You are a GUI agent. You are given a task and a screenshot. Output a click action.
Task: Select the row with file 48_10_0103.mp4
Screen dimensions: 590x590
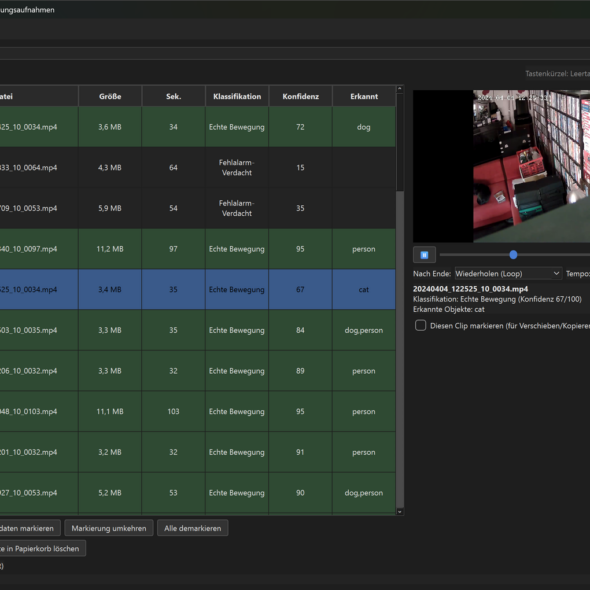(x=198, y=411)
